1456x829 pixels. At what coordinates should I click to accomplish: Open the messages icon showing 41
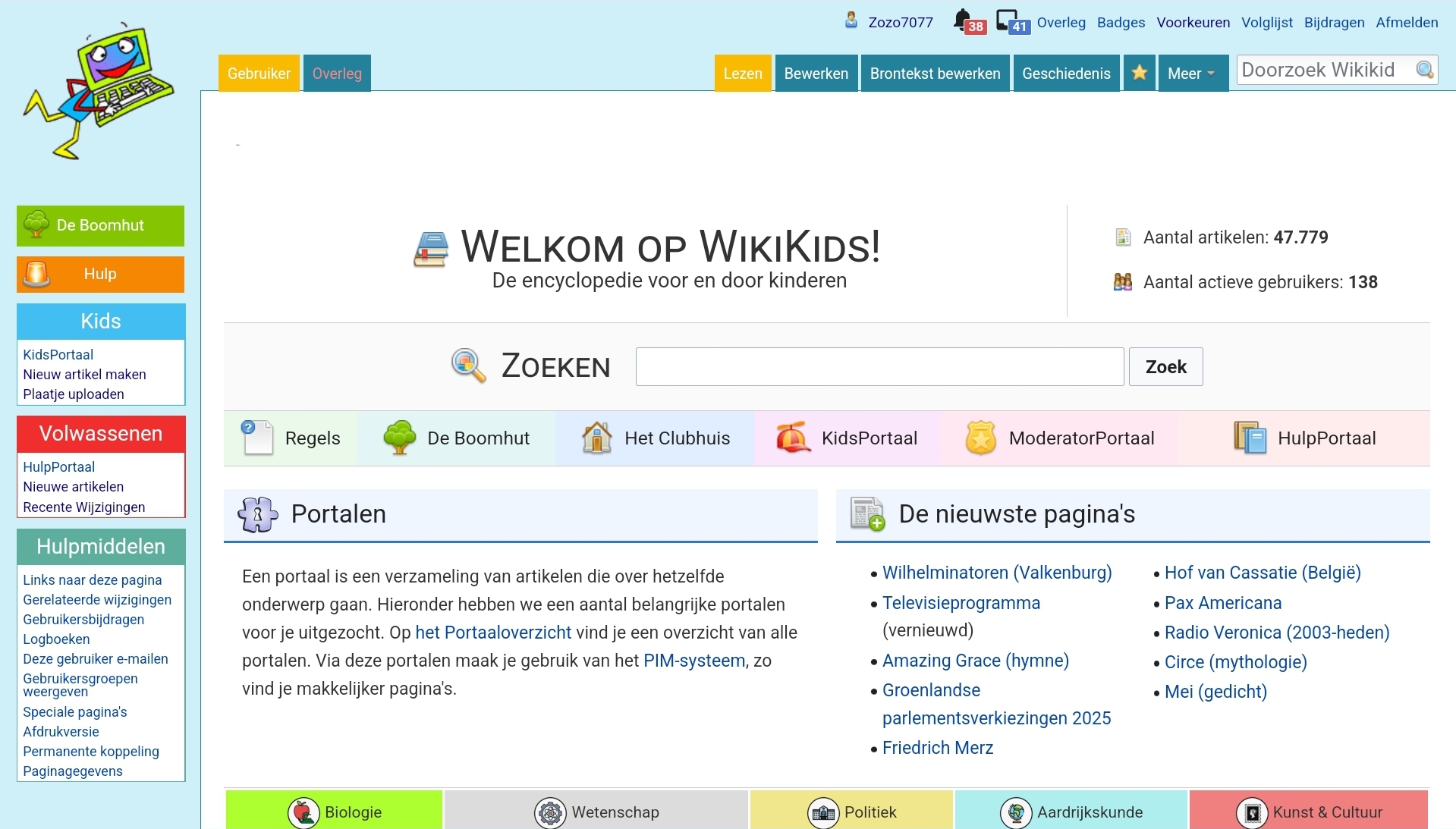(1012, 21)
